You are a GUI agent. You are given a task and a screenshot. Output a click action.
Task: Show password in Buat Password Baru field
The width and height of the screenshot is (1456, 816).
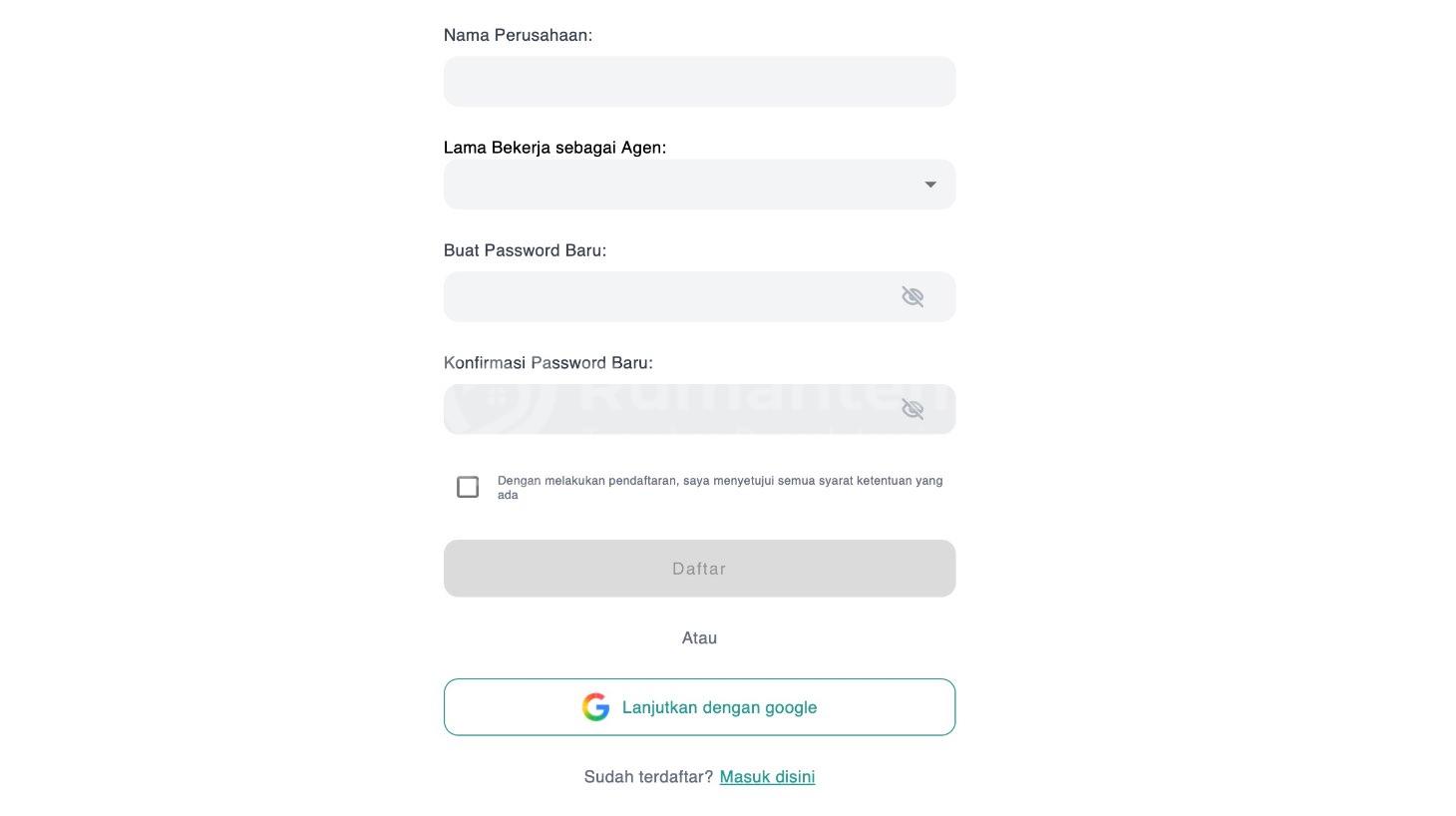(912, 297)
